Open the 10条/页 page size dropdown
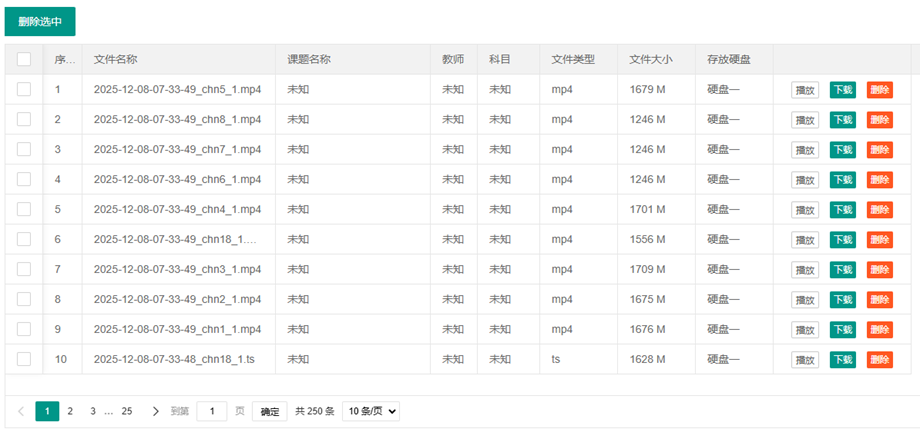The height and width of the screenshot is (429, 920). tap(370, 411)
